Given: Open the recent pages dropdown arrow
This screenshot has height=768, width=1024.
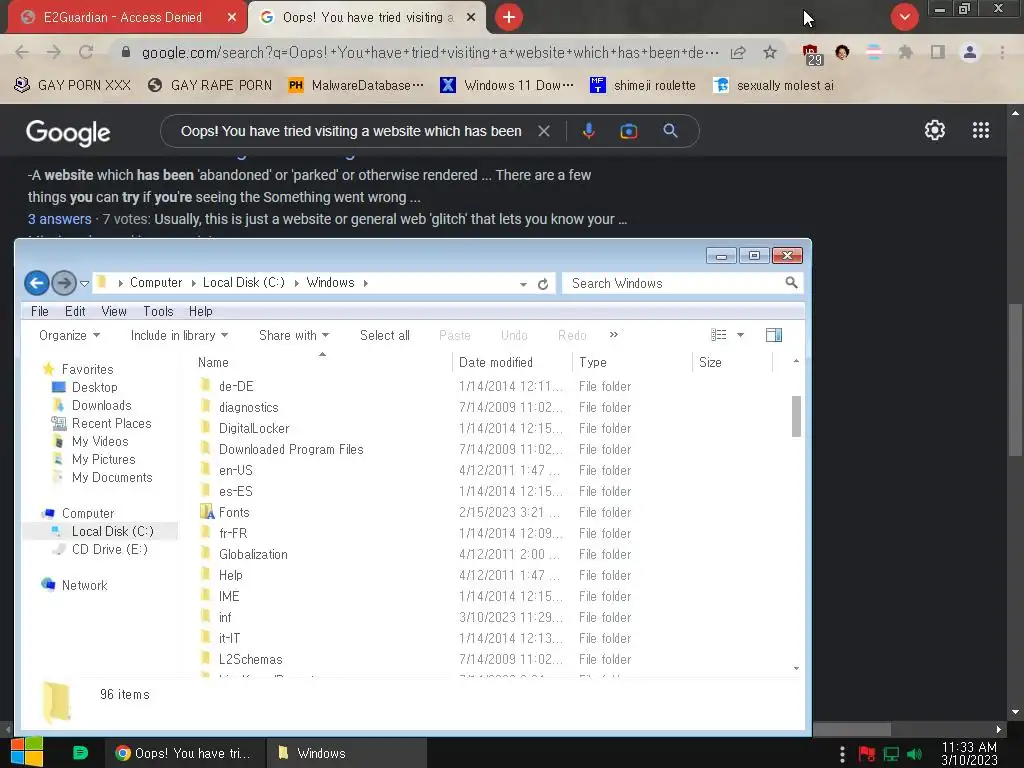Looking at the screenshot, I should (84, 283).
